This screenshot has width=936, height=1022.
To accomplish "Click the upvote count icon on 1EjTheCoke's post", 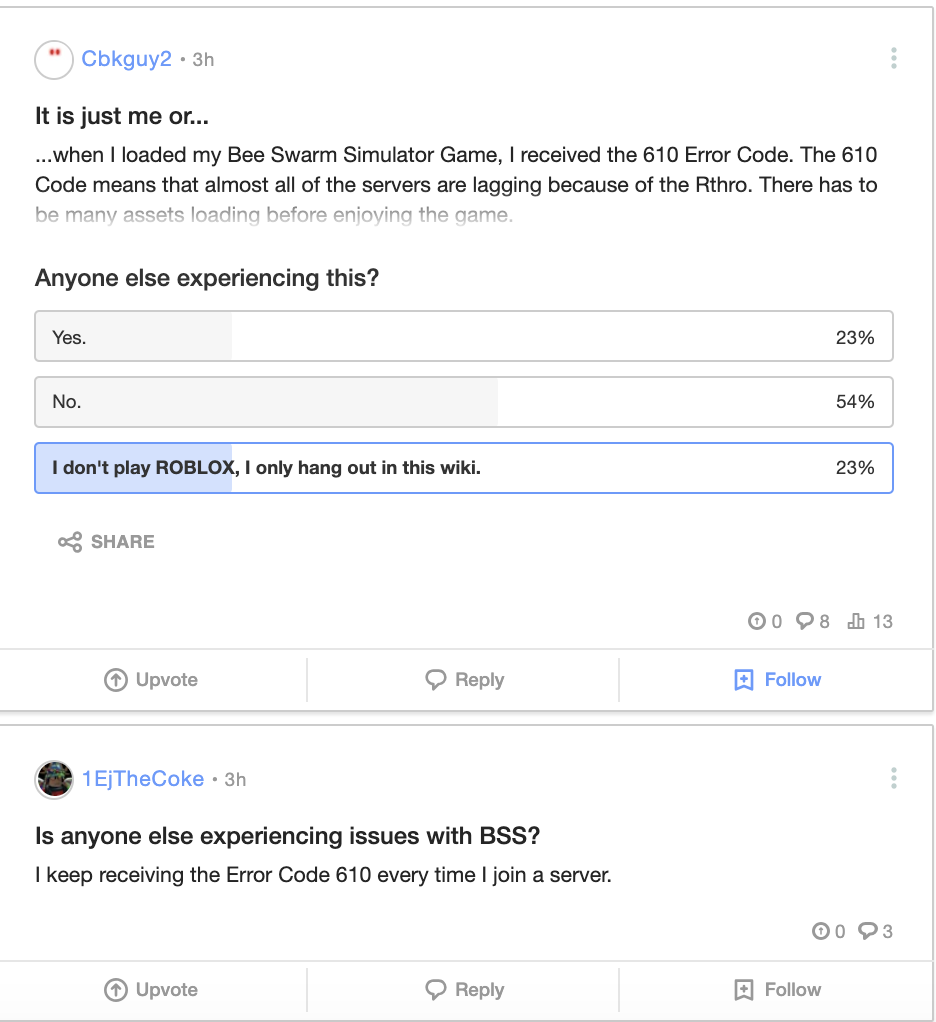I will coord(821,932).
